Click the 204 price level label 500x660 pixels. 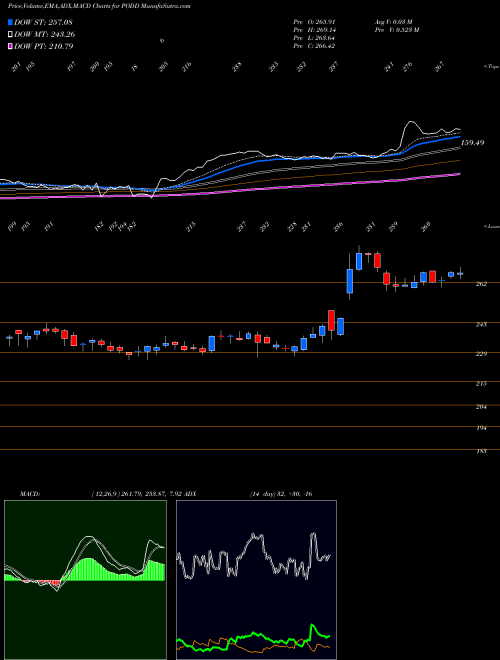[x=481, y=407]
